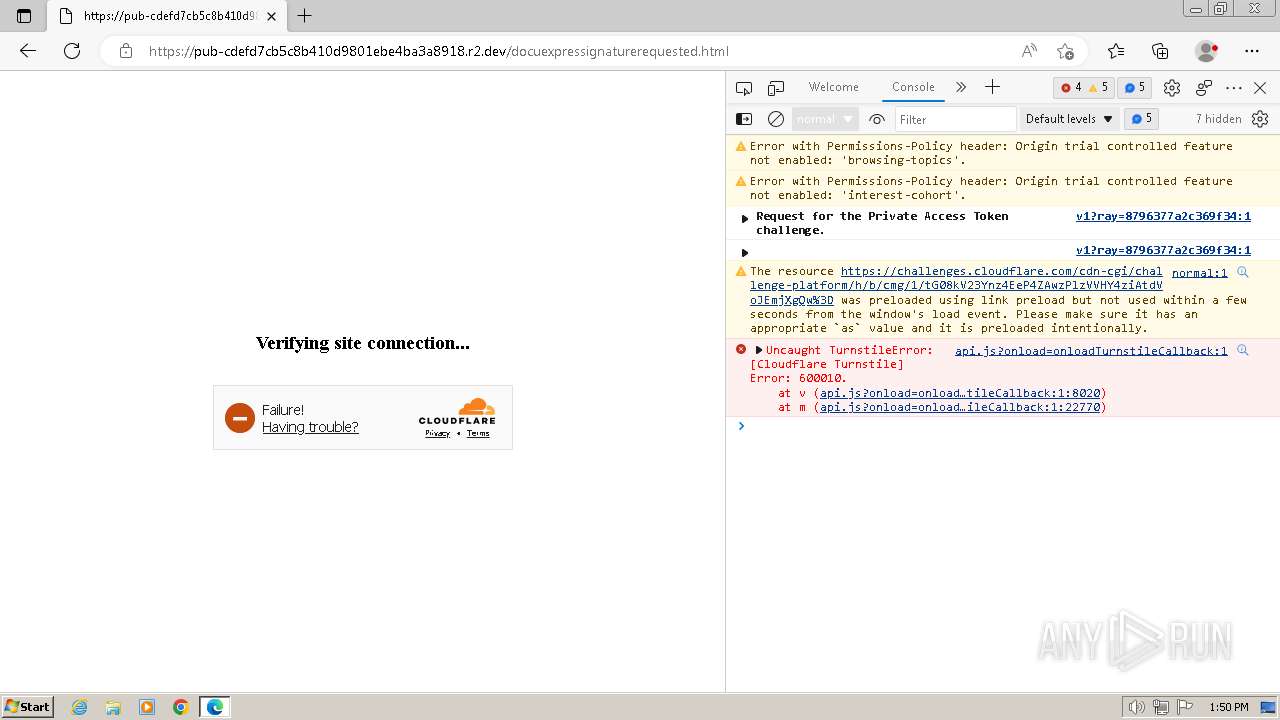Viewport: 1280px width, 720px height.
Task: Create live expression with eye icon
Action: point(877,119)
